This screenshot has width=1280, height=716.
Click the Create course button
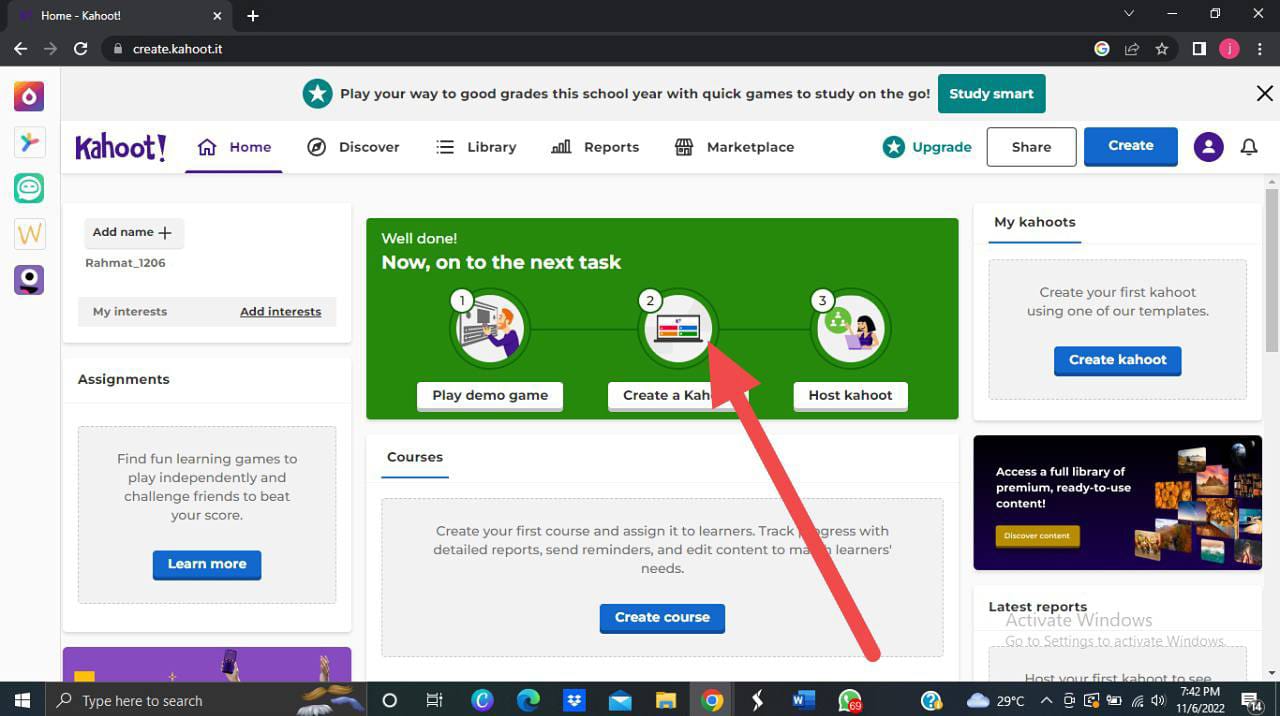[x=662, y=618]
